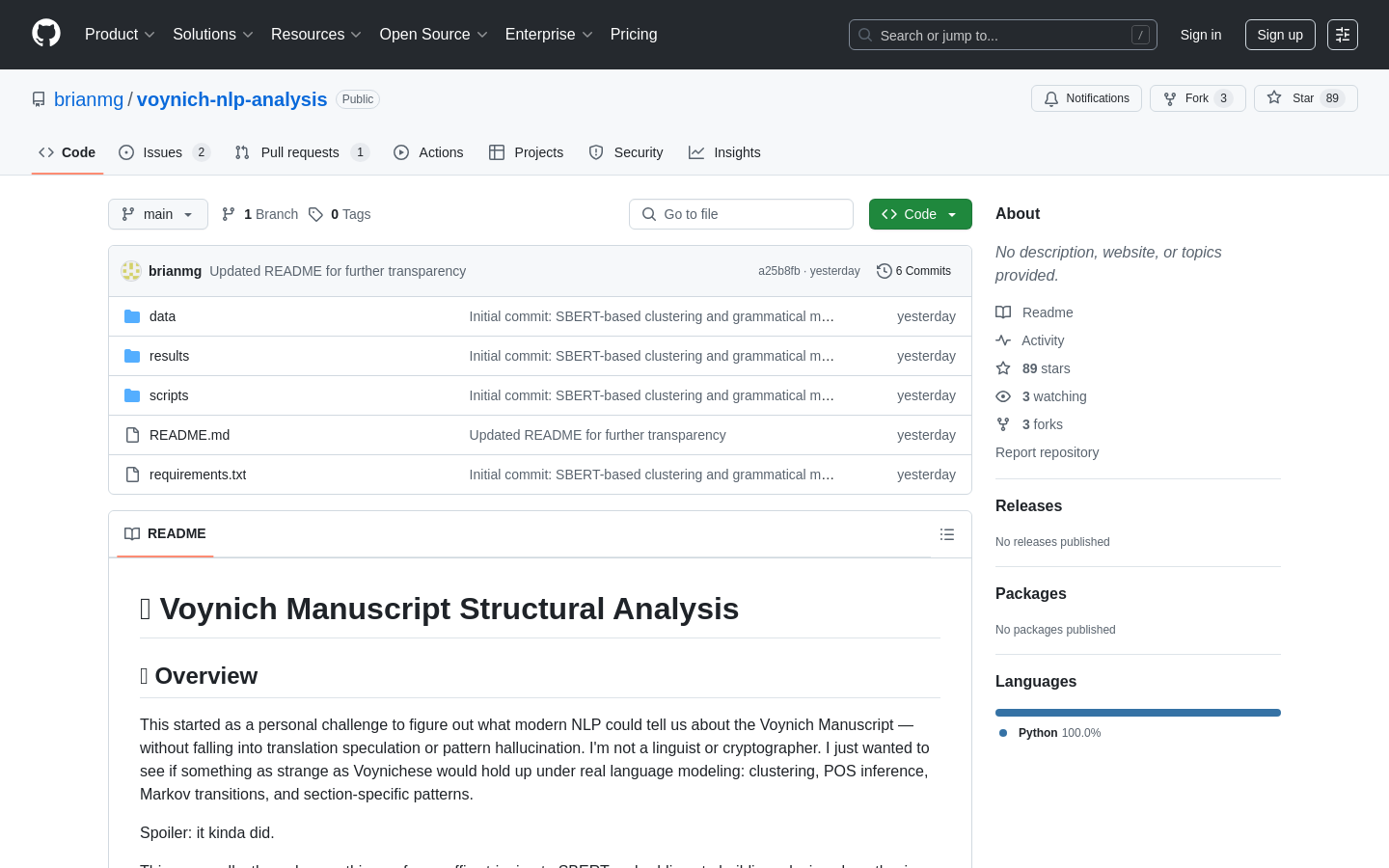This screenshot has height=868, width=1389.
Task: Click the Notifications bell icon
Action: (1051, 98)
